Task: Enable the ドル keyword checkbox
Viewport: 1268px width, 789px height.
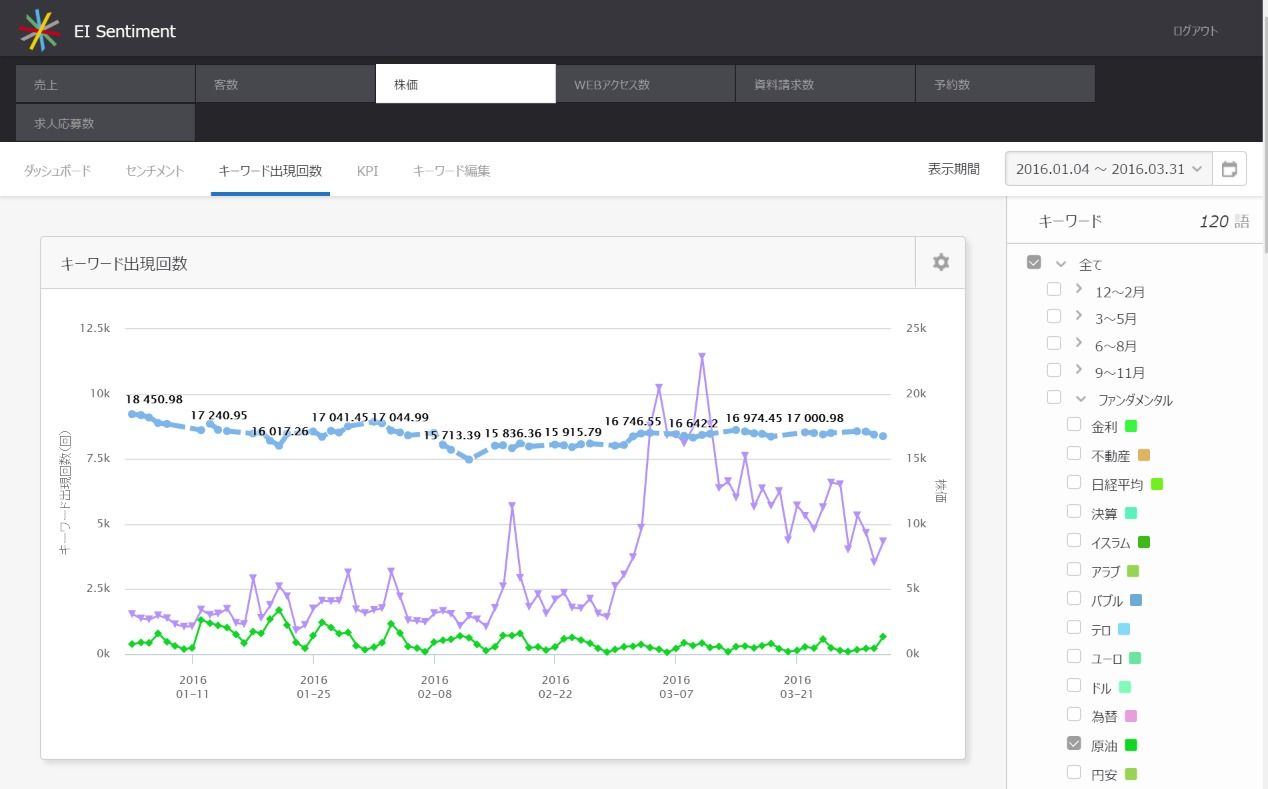Action: coord(1074,685)
